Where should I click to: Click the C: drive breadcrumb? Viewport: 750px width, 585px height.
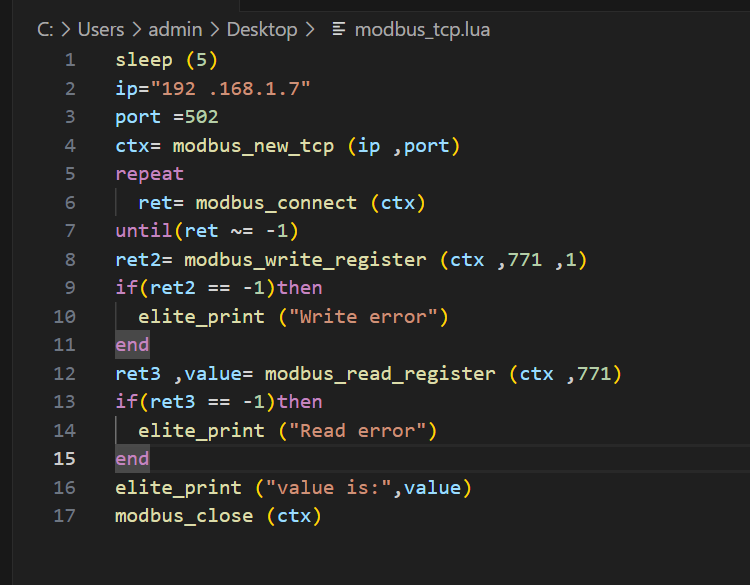[x=45, y=29]
